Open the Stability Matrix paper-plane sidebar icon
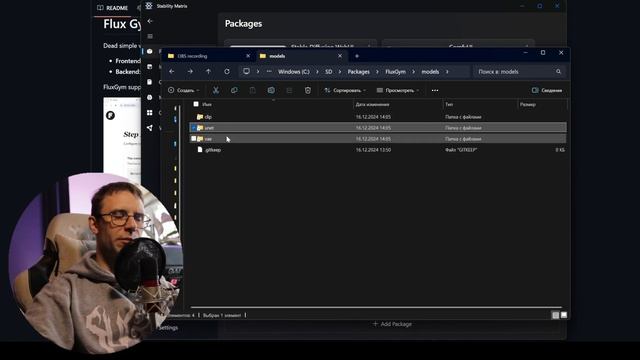The image size is (640, 360). pos(150,128)
